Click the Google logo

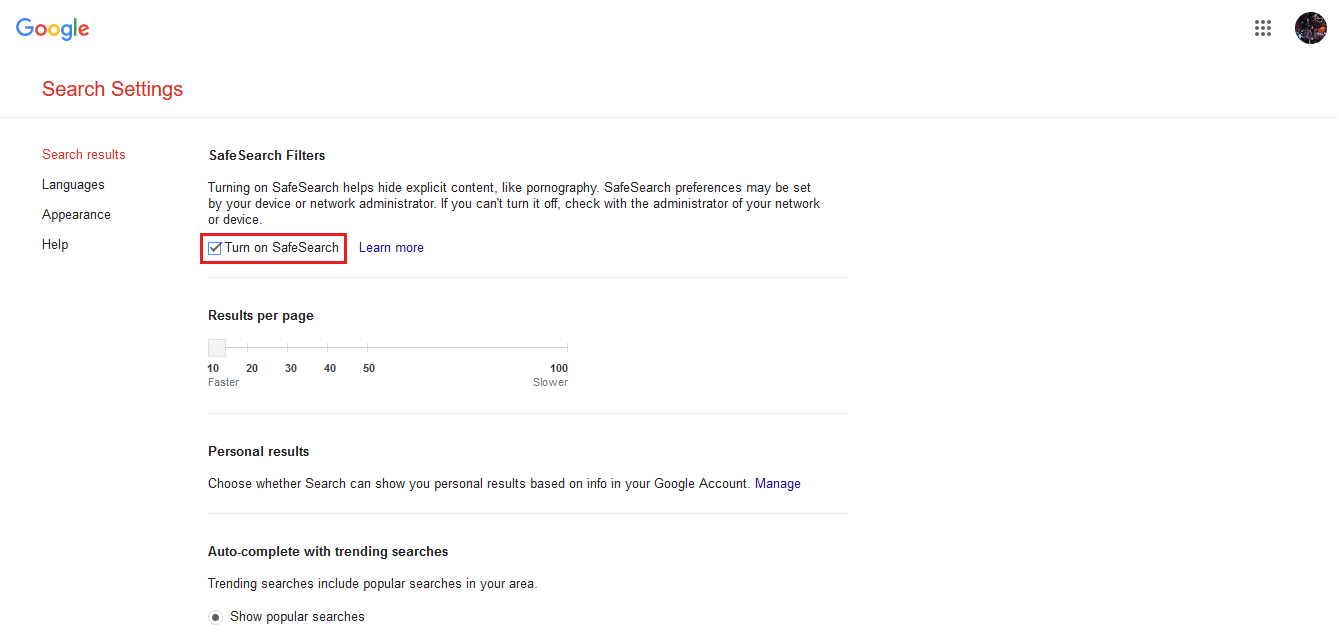tap(53, 29)
